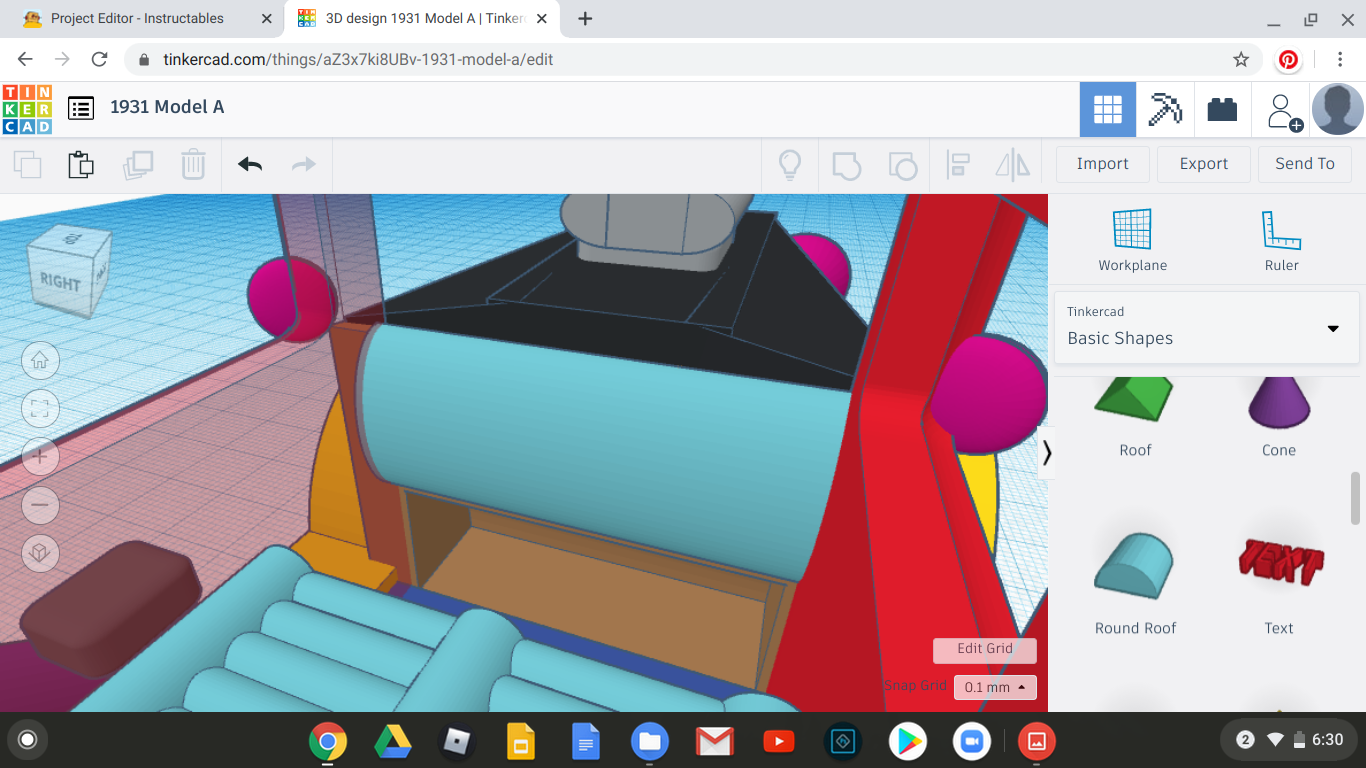
Task: Reset view with the Home button
Action: [40, 360]
